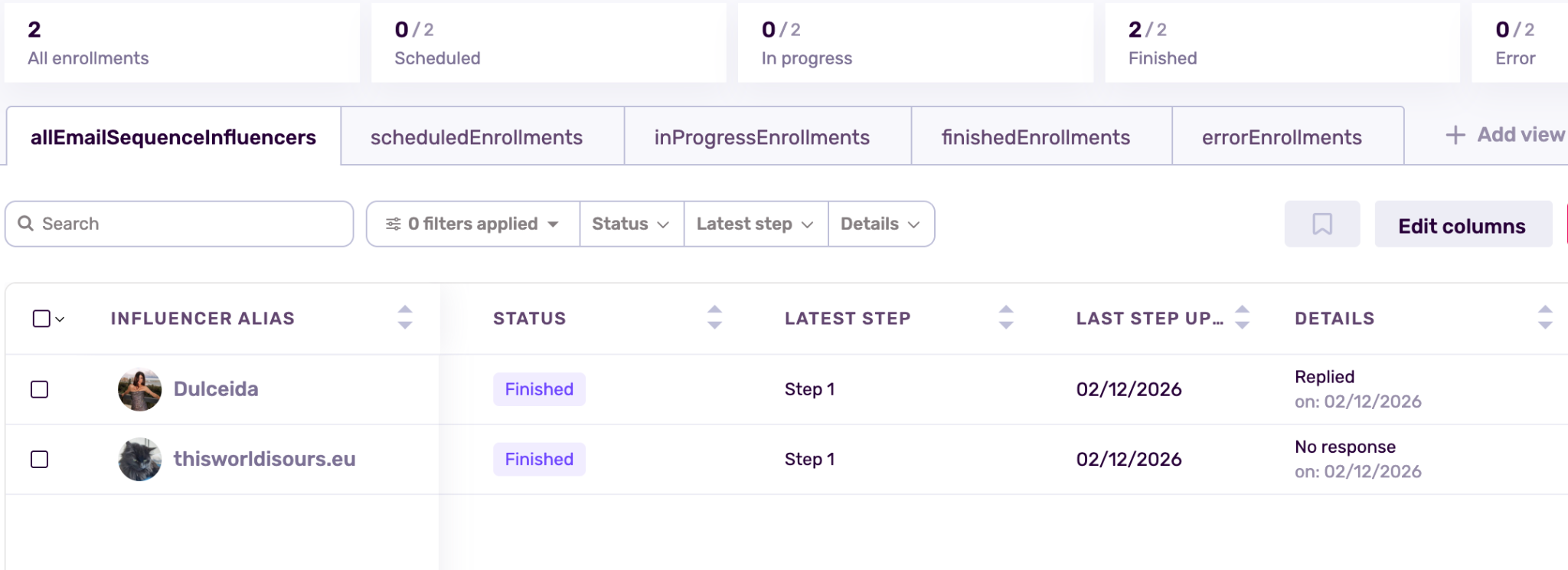Switch to scheduledEnrollments tab
Viewport: 1568px width, 570px height.
tap(476, 137)
